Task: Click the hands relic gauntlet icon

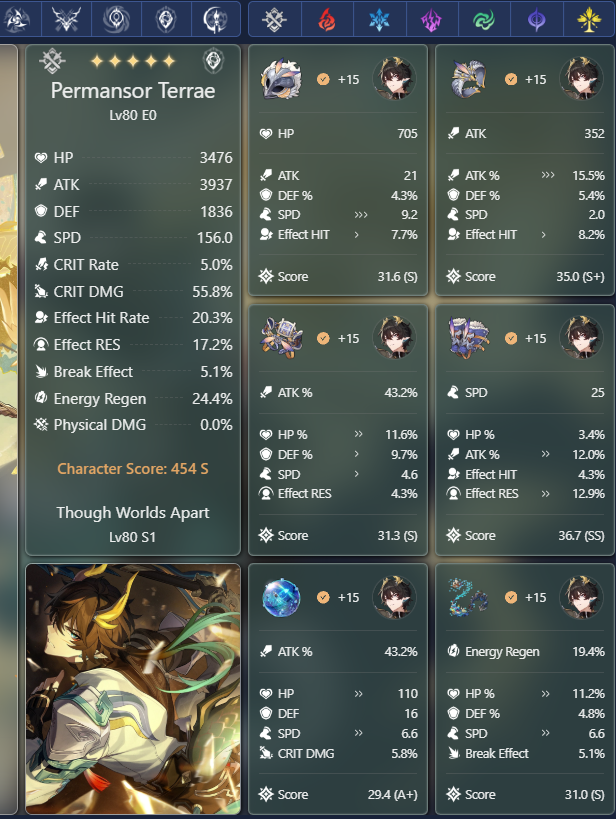Action: click(469, 79)
